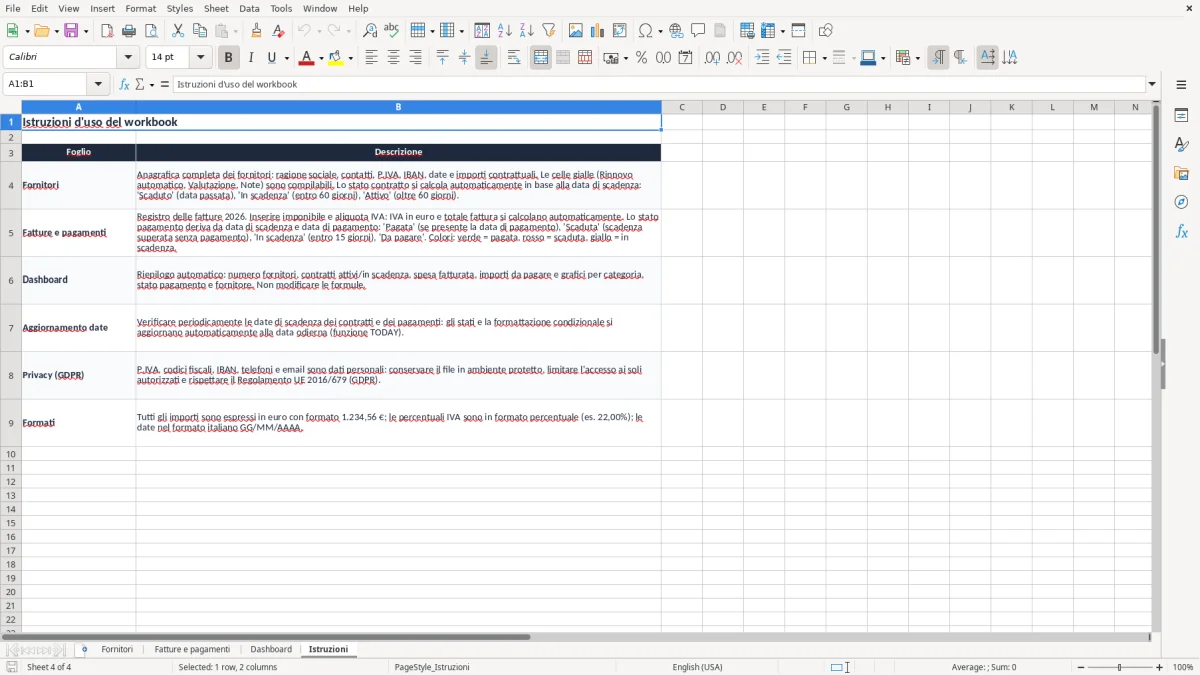Viewport: 1200px width, 675px height.
Task: Toggle Wrap Text
Action: 514,58
